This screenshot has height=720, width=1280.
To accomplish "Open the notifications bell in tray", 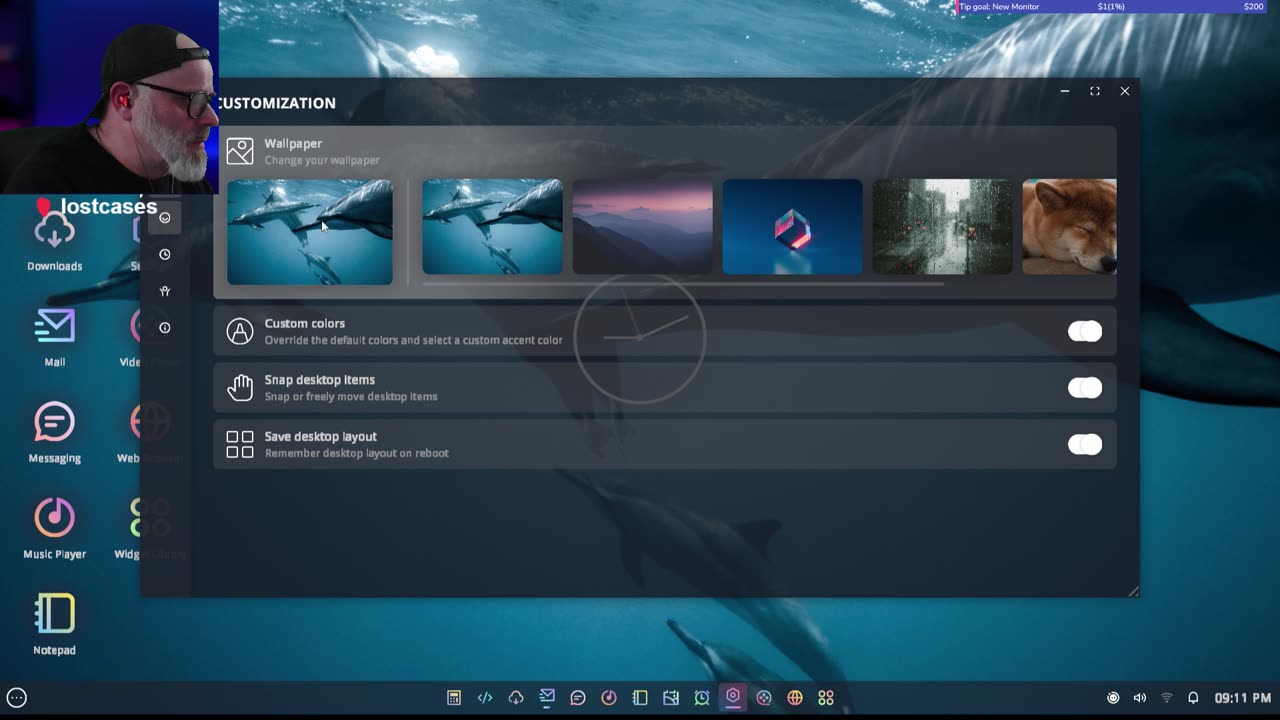I will pos(1193,698).
